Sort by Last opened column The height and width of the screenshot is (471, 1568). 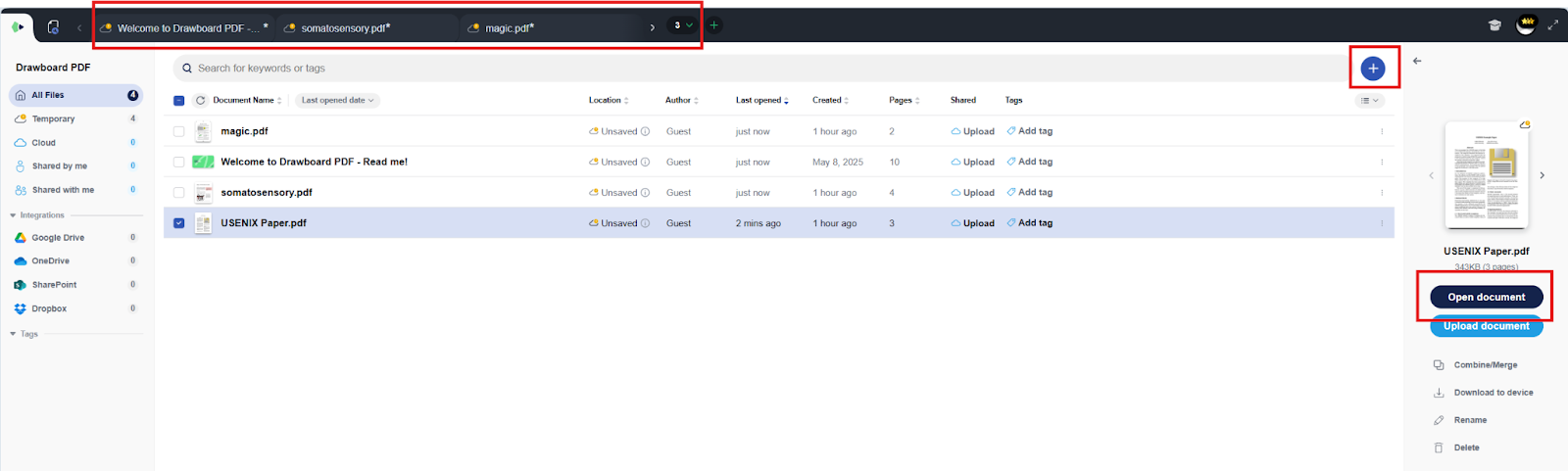tap(762, 100)
